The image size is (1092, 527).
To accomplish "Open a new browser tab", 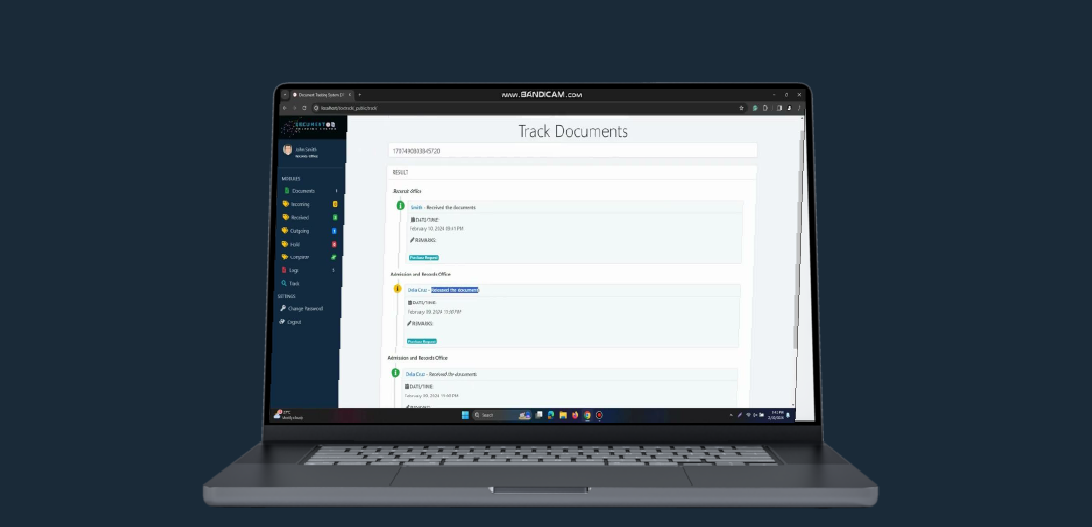I will tap(359, 95).
